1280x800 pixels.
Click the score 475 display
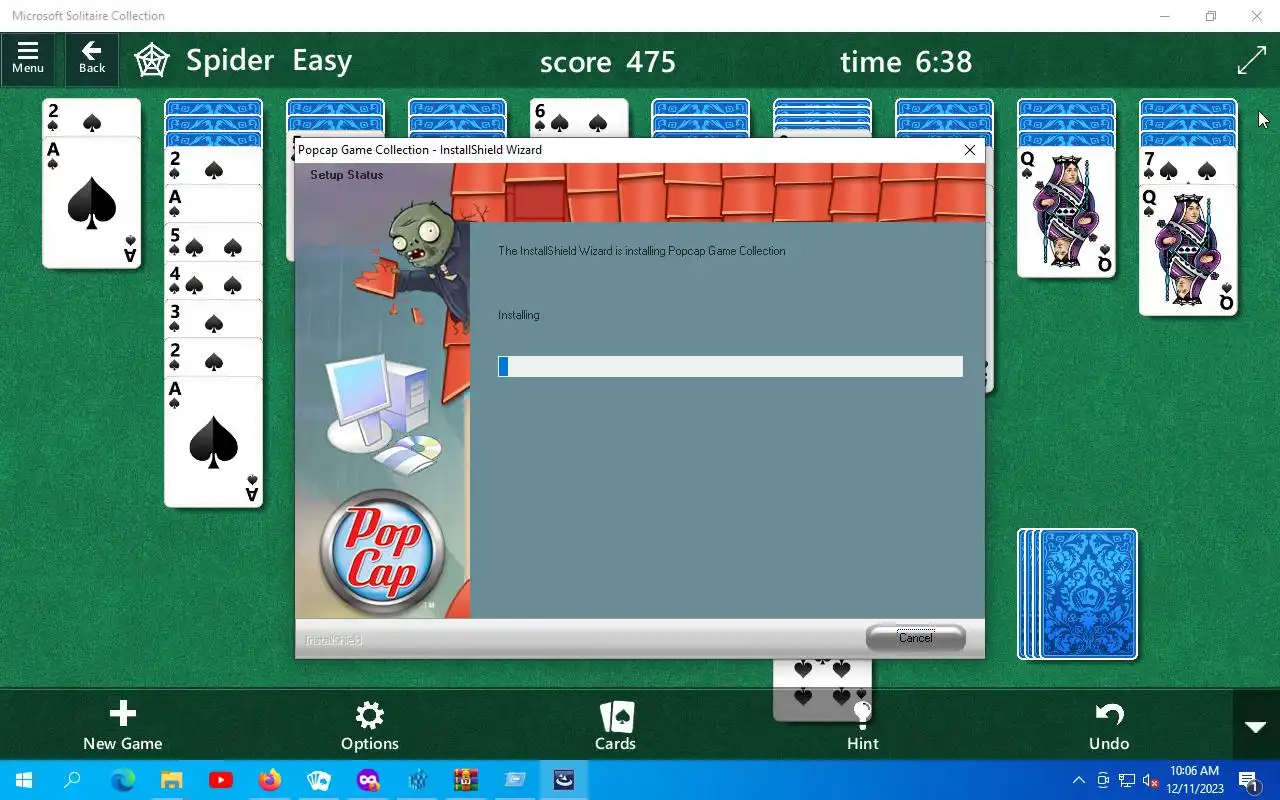click(x=608, y=62)
